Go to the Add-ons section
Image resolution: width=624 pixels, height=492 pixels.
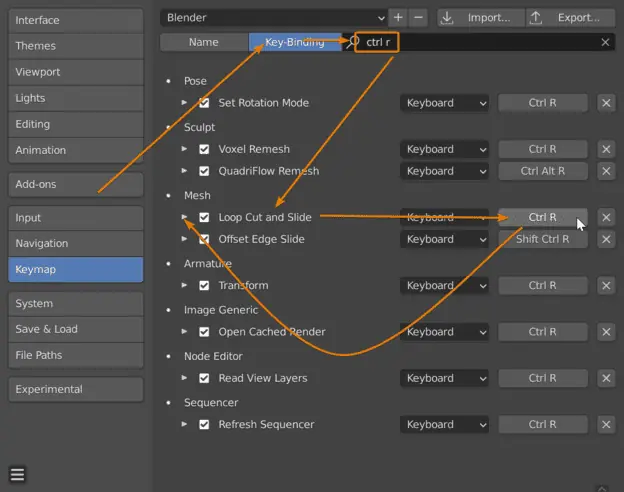76,184
